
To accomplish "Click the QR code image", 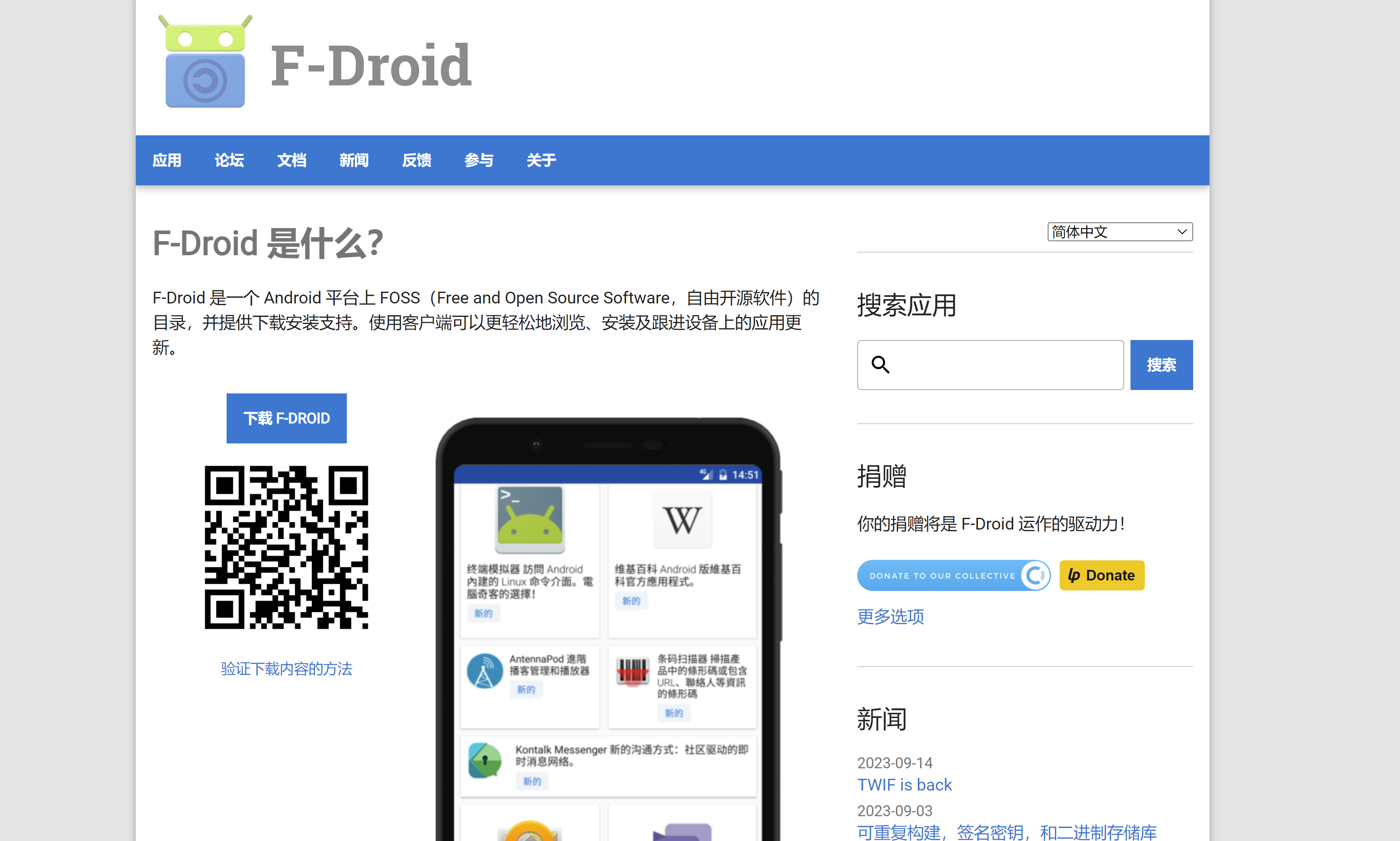I will [x=286, y=547].
